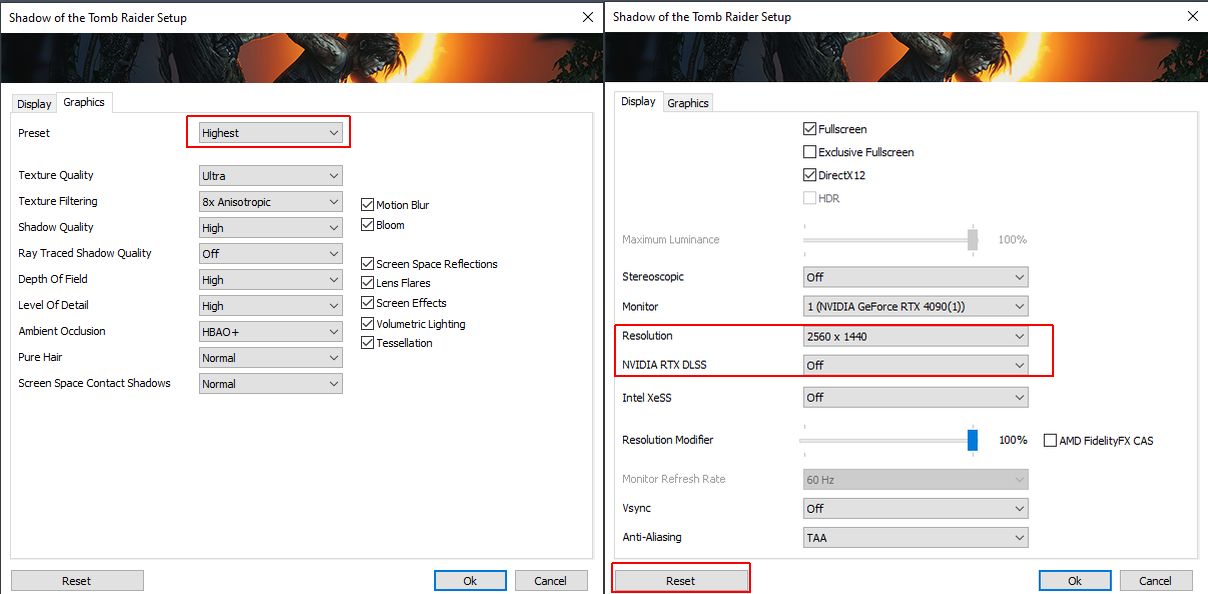Open the Ray Traced Shadow Quality dropdown

point(270,253)
